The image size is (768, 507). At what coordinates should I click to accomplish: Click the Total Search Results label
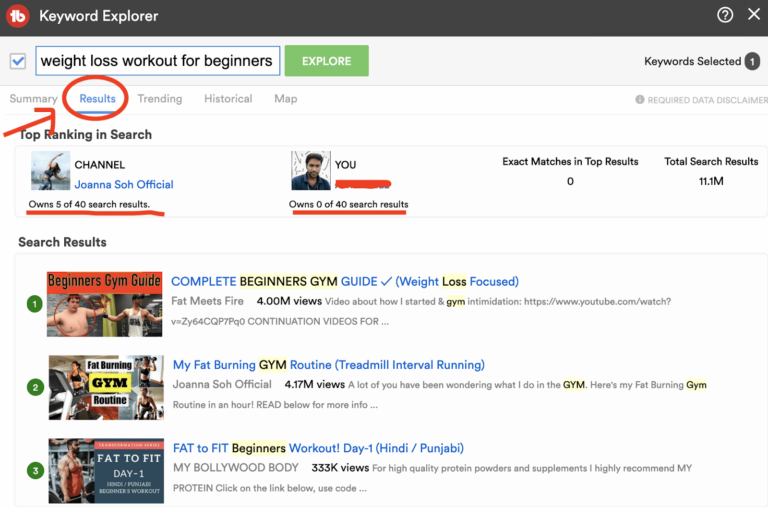pyautogui.click(x=711, y=162)
